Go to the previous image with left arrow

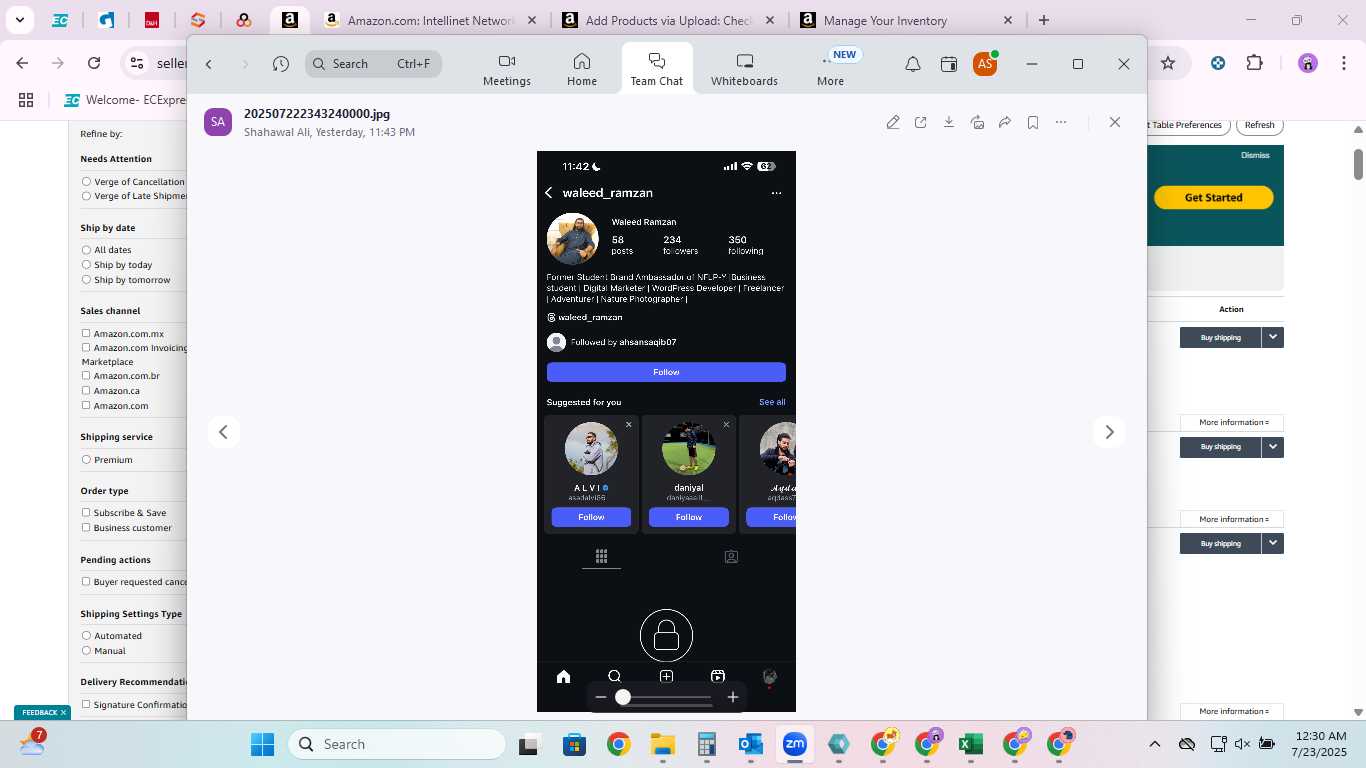pyautogui.click(x=224, y=432)
